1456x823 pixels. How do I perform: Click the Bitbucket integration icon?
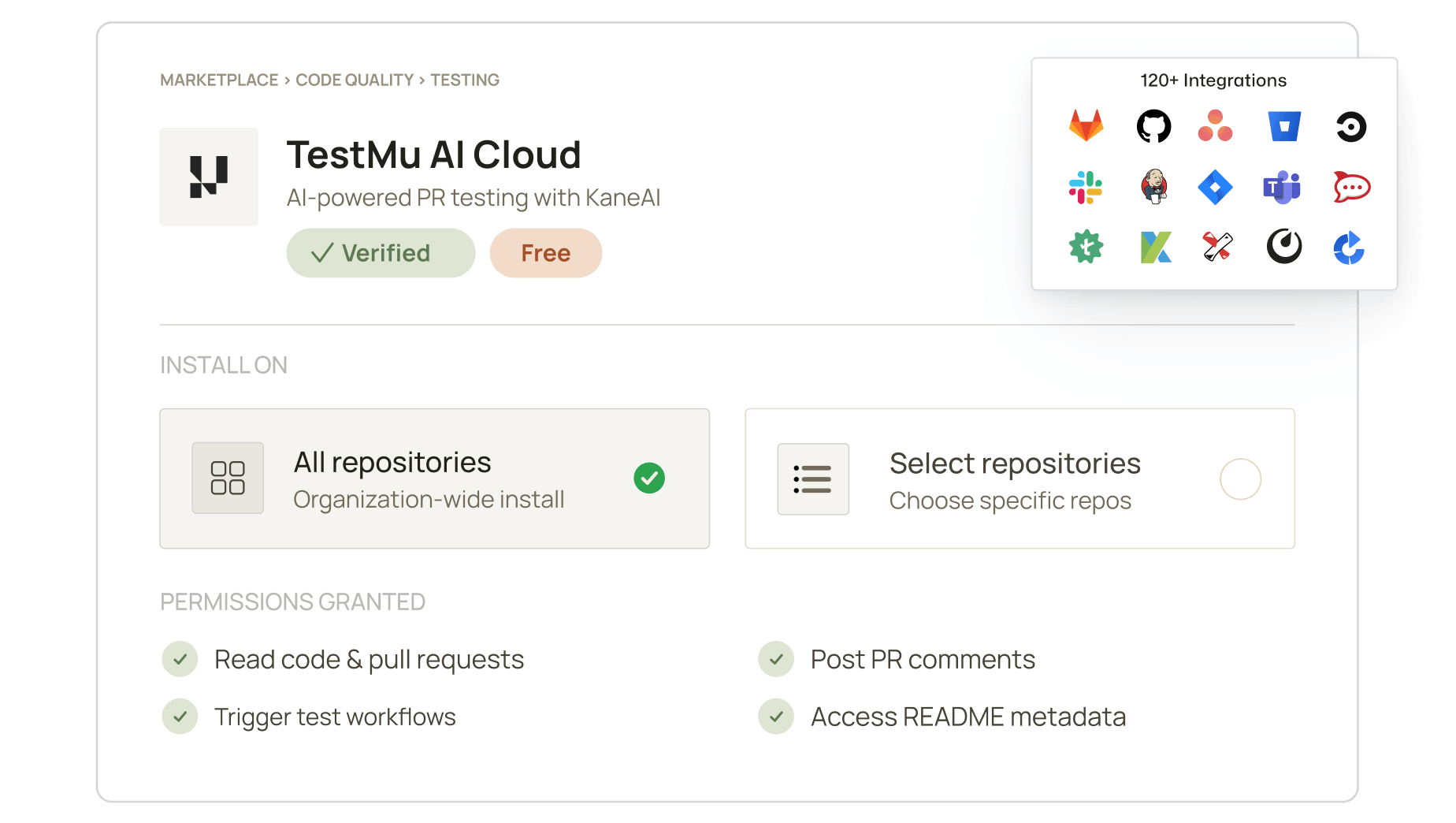point(1284,126)
